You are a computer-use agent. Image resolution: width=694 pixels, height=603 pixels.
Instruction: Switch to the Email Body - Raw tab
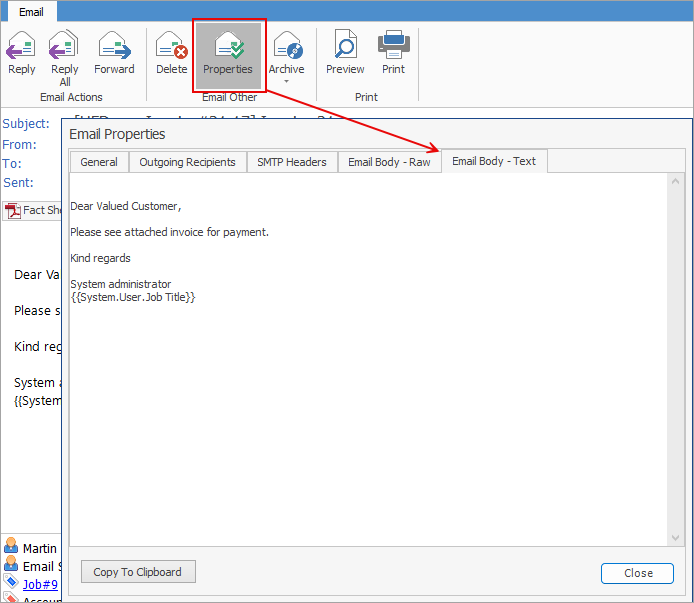pos(389,162)
